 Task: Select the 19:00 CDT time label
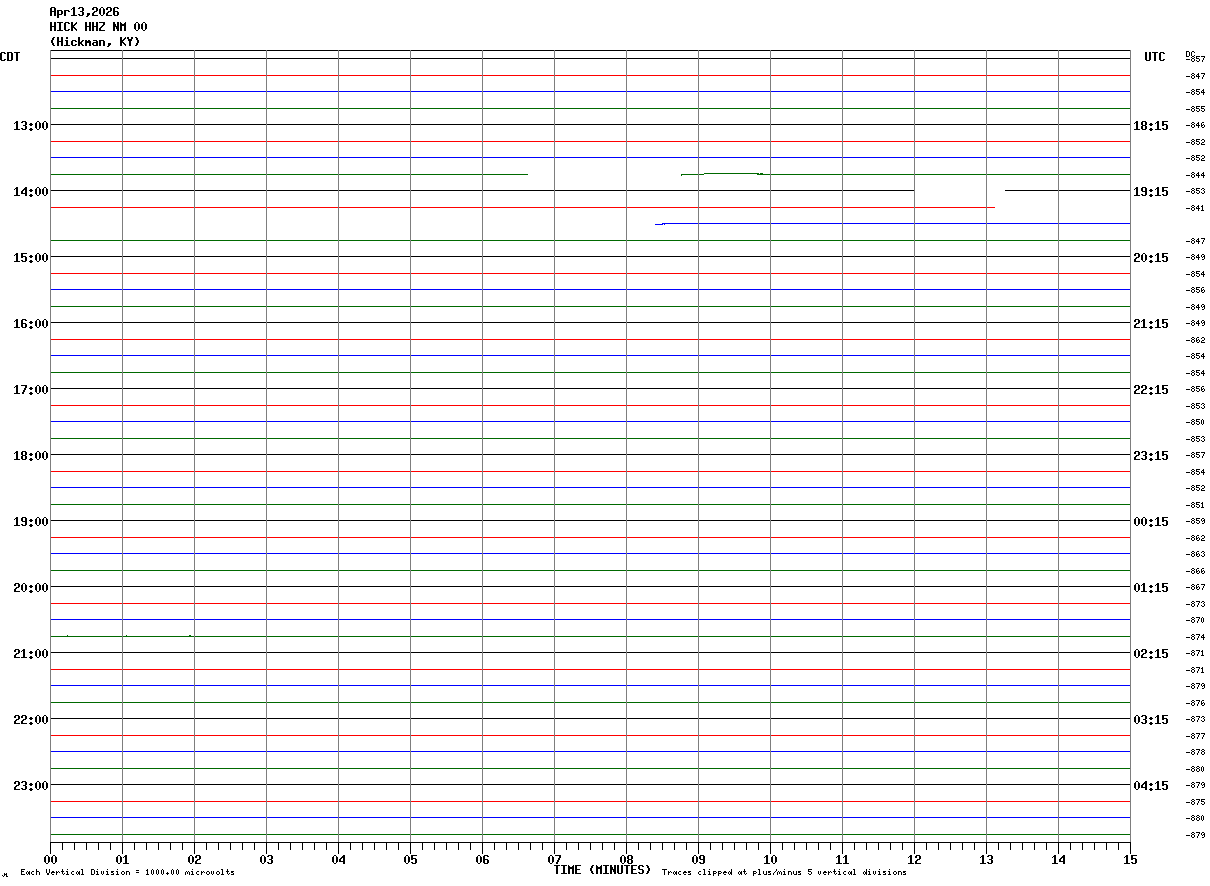31,521
